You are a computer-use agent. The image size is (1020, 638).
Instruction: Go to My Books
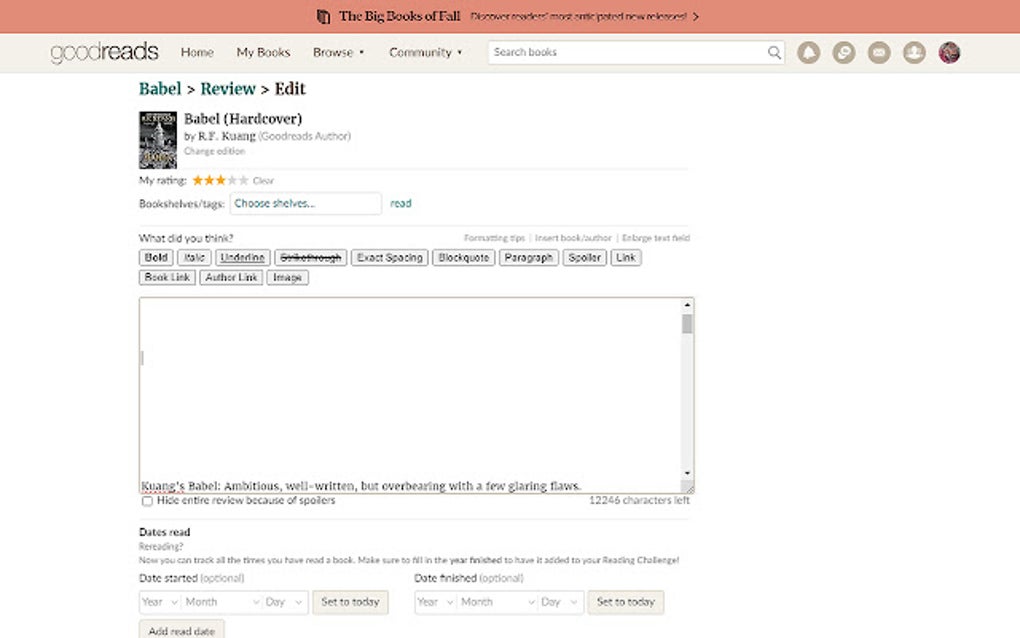coord(263,51)
